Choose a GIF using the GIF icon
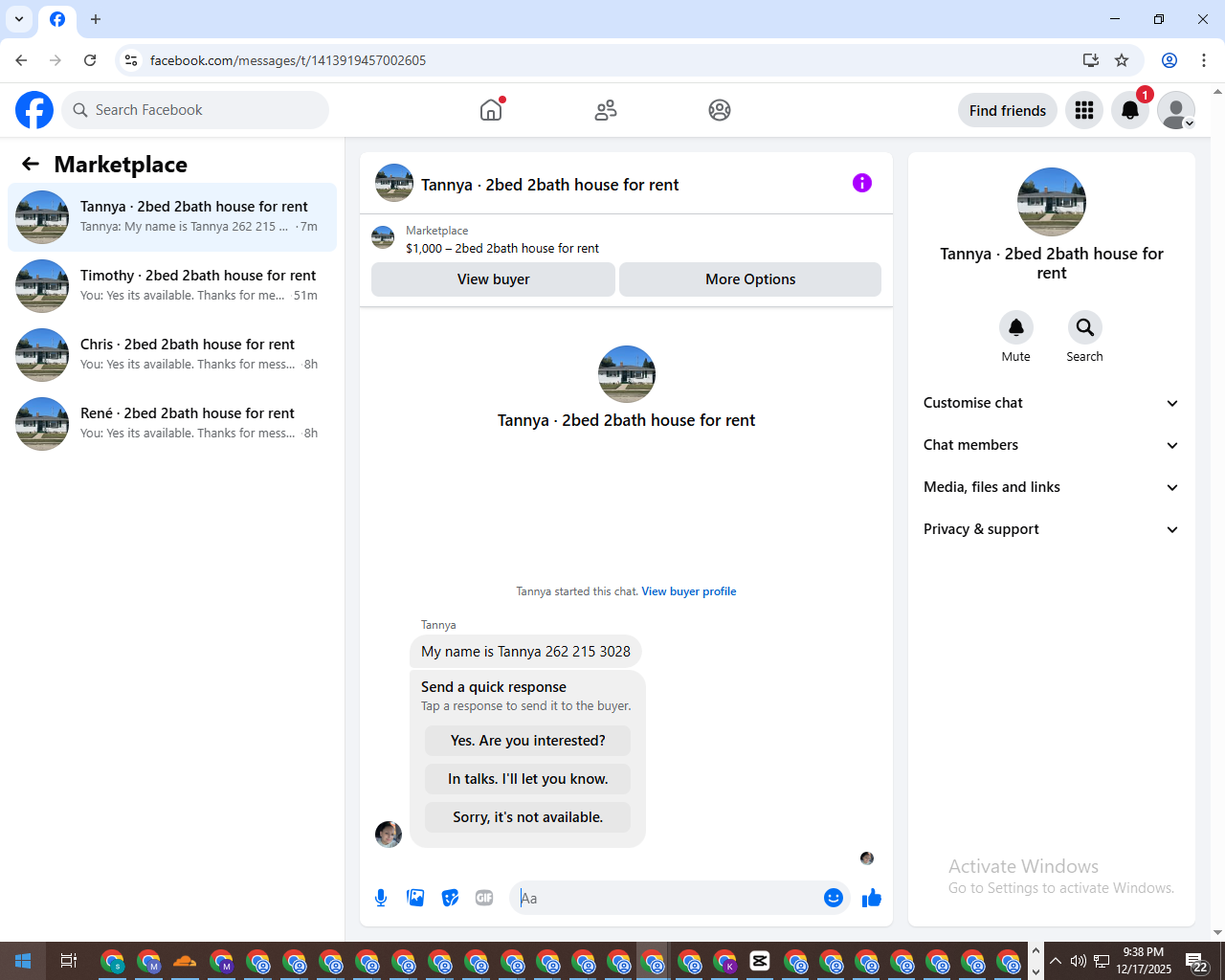 click(484, 898)
